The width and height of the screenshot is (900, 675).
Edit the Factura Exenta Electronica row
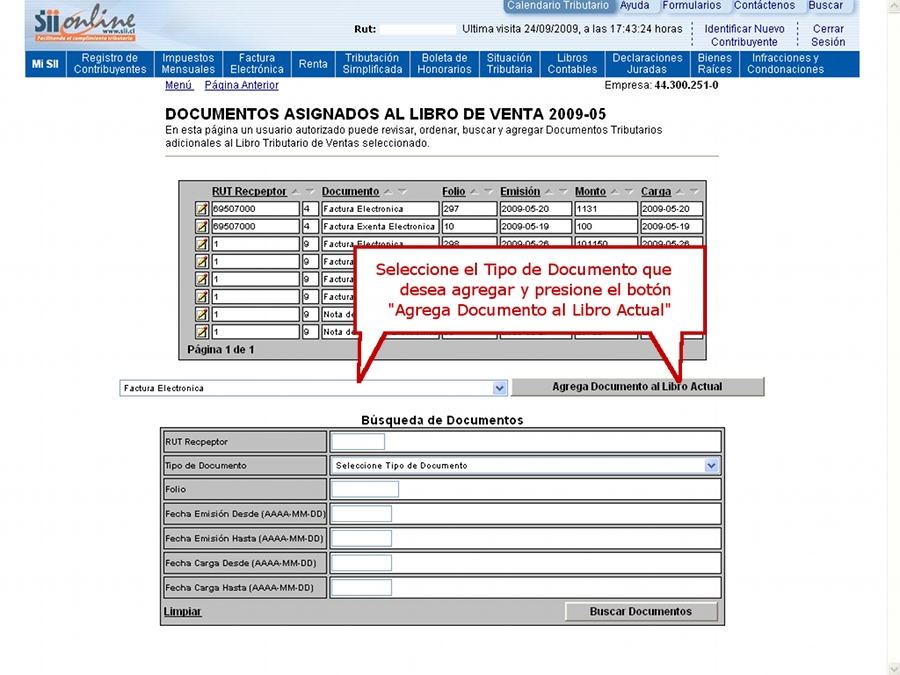pos(201,227)
